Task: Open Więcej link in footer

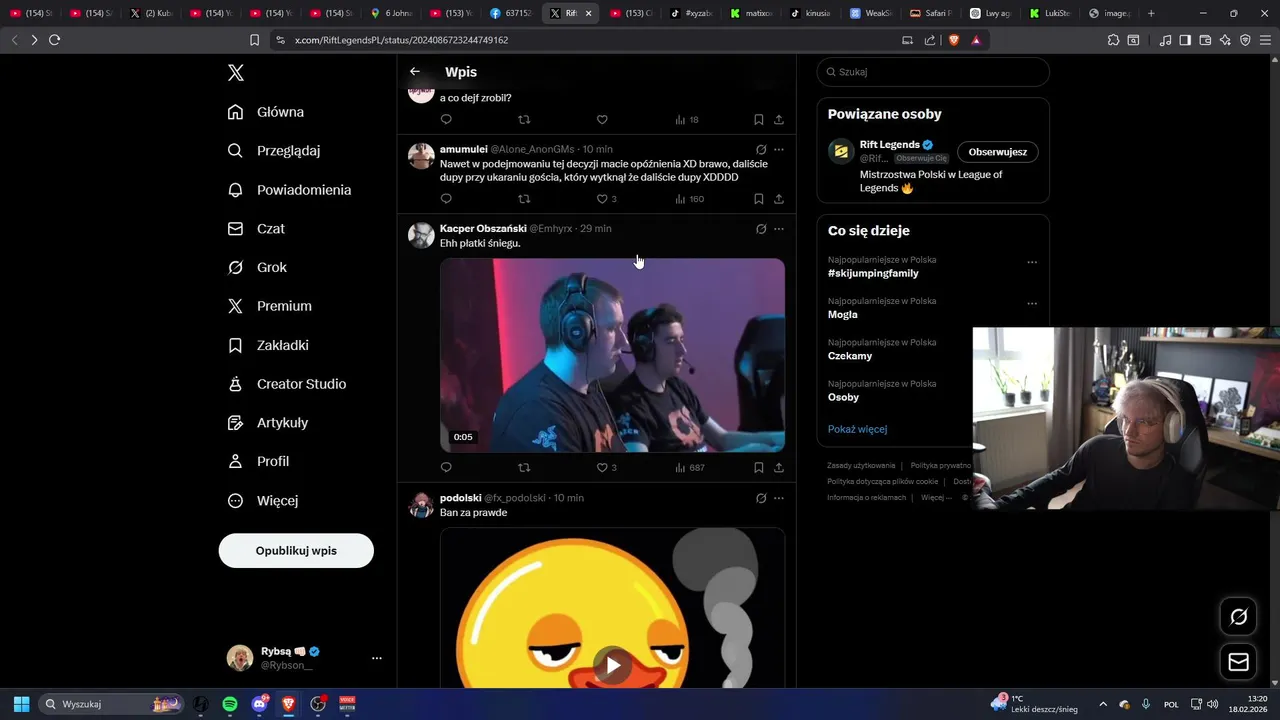Action: click(x=934, y=497)
